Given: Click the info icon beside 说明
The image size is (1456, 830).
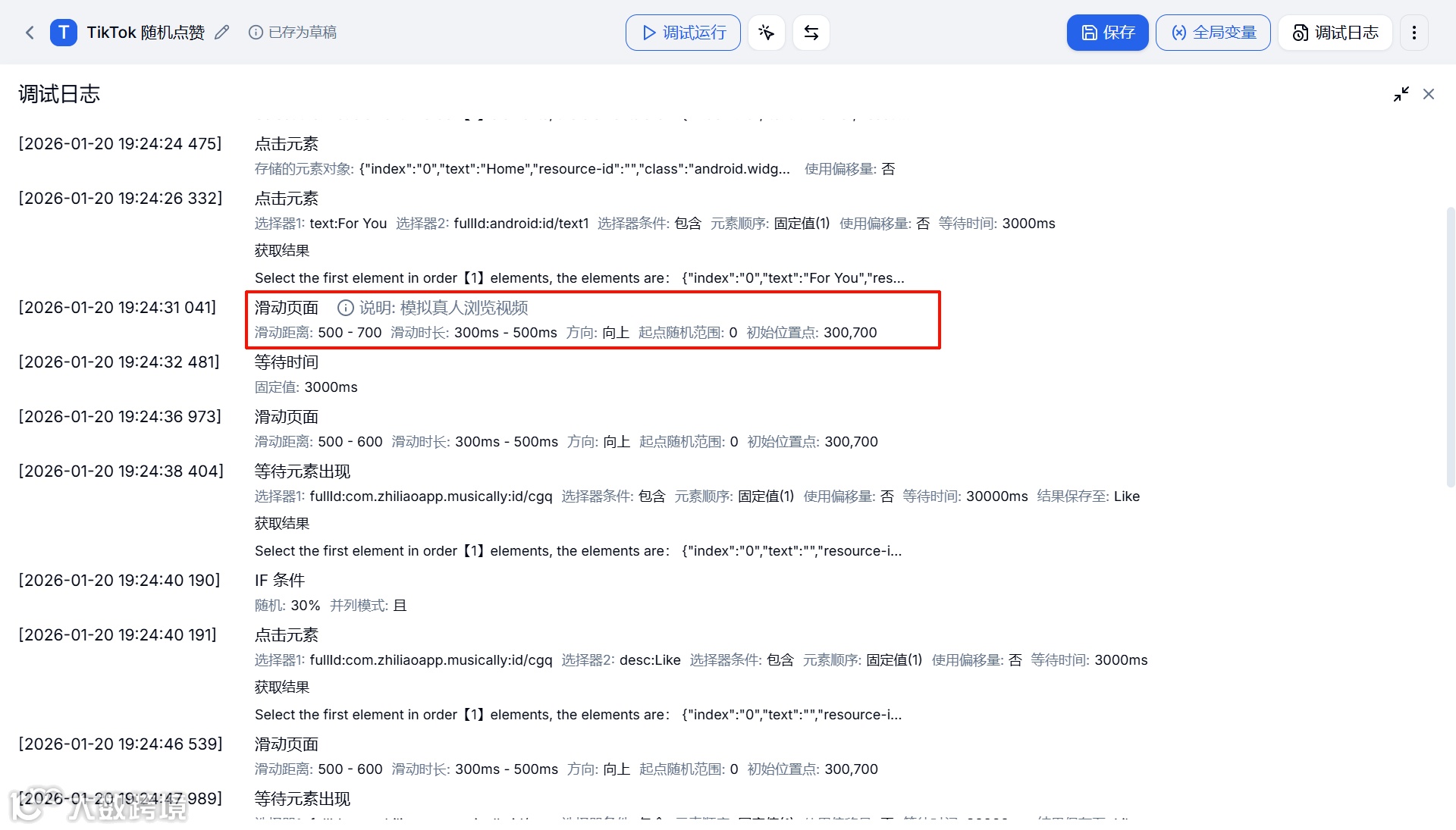Looking at the screenshot, I should coord(345,308).
